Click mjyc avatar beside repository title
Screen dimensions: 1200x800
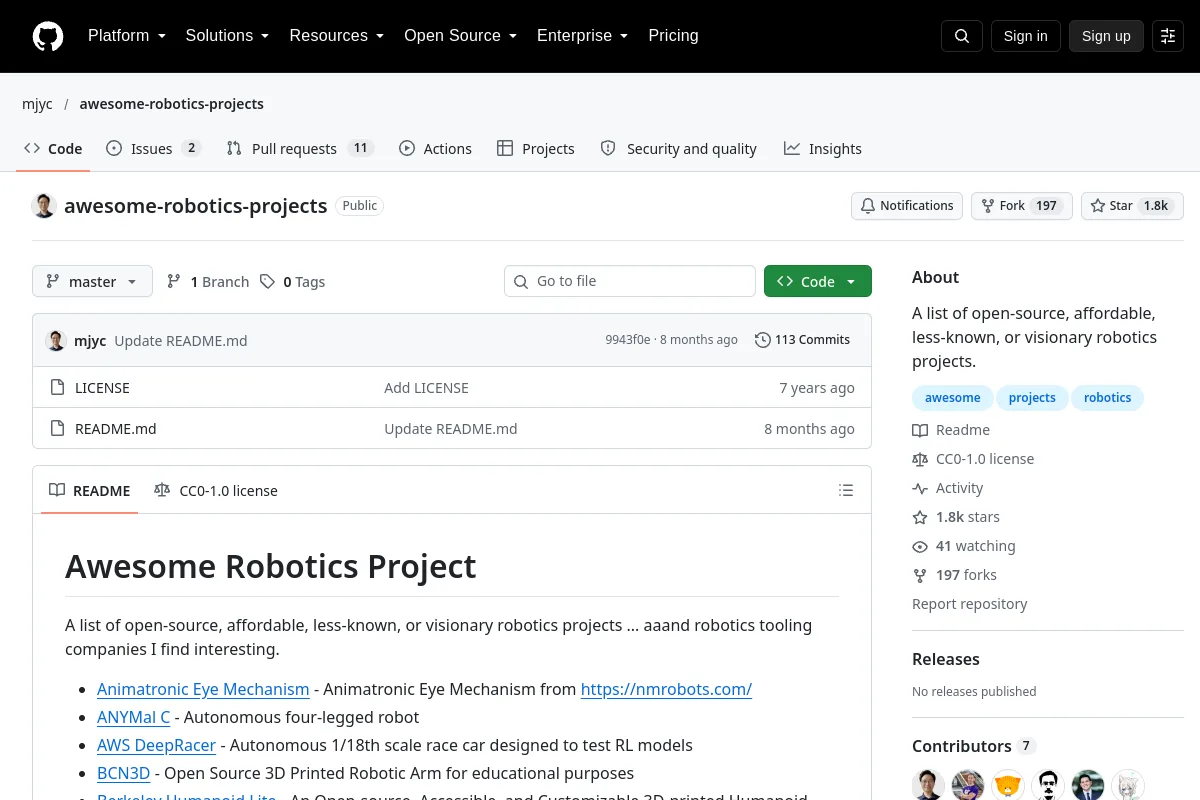[44, 206]
